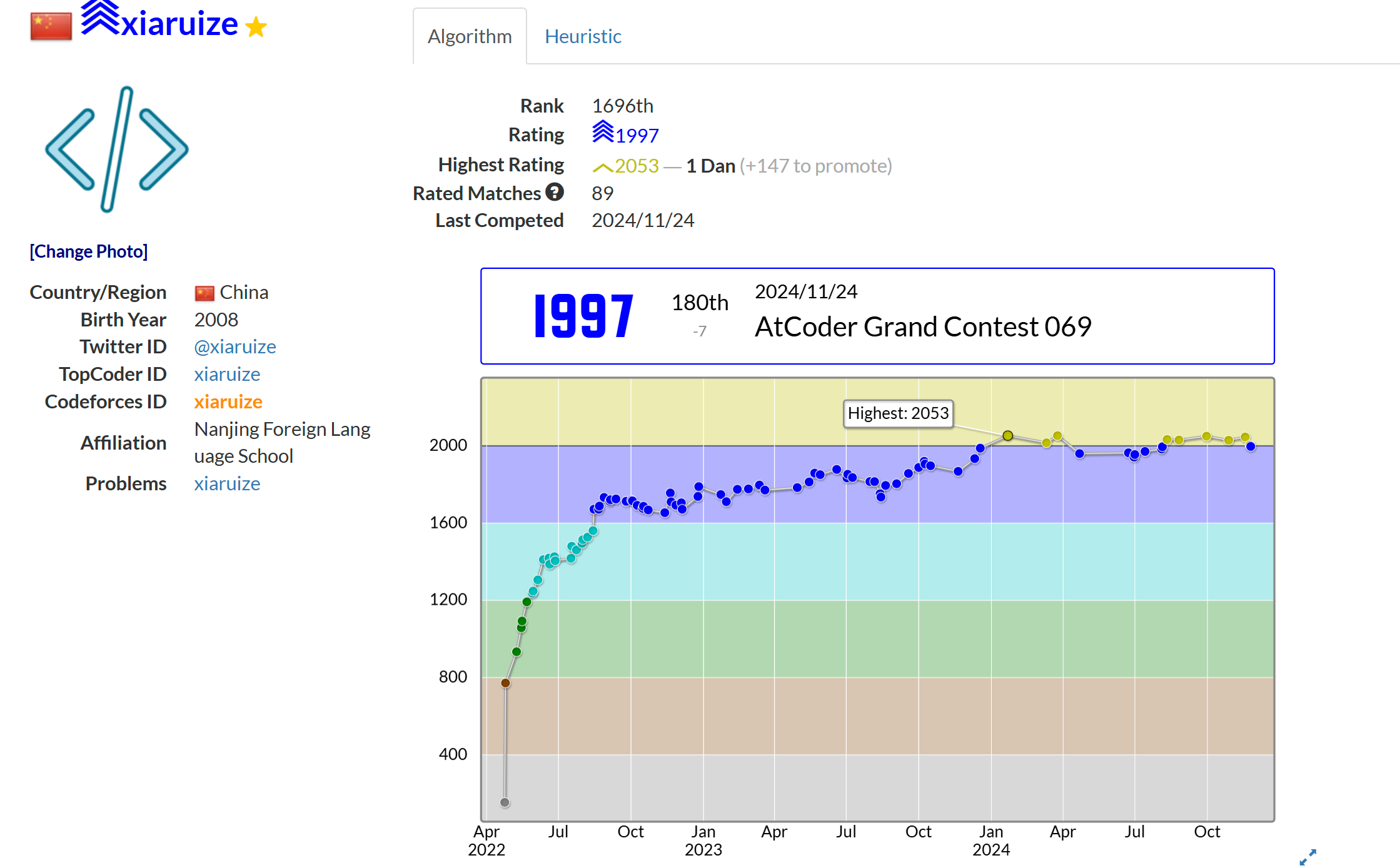
Task: Click the triple chevron crown before username
Action: tap(99, 18)
